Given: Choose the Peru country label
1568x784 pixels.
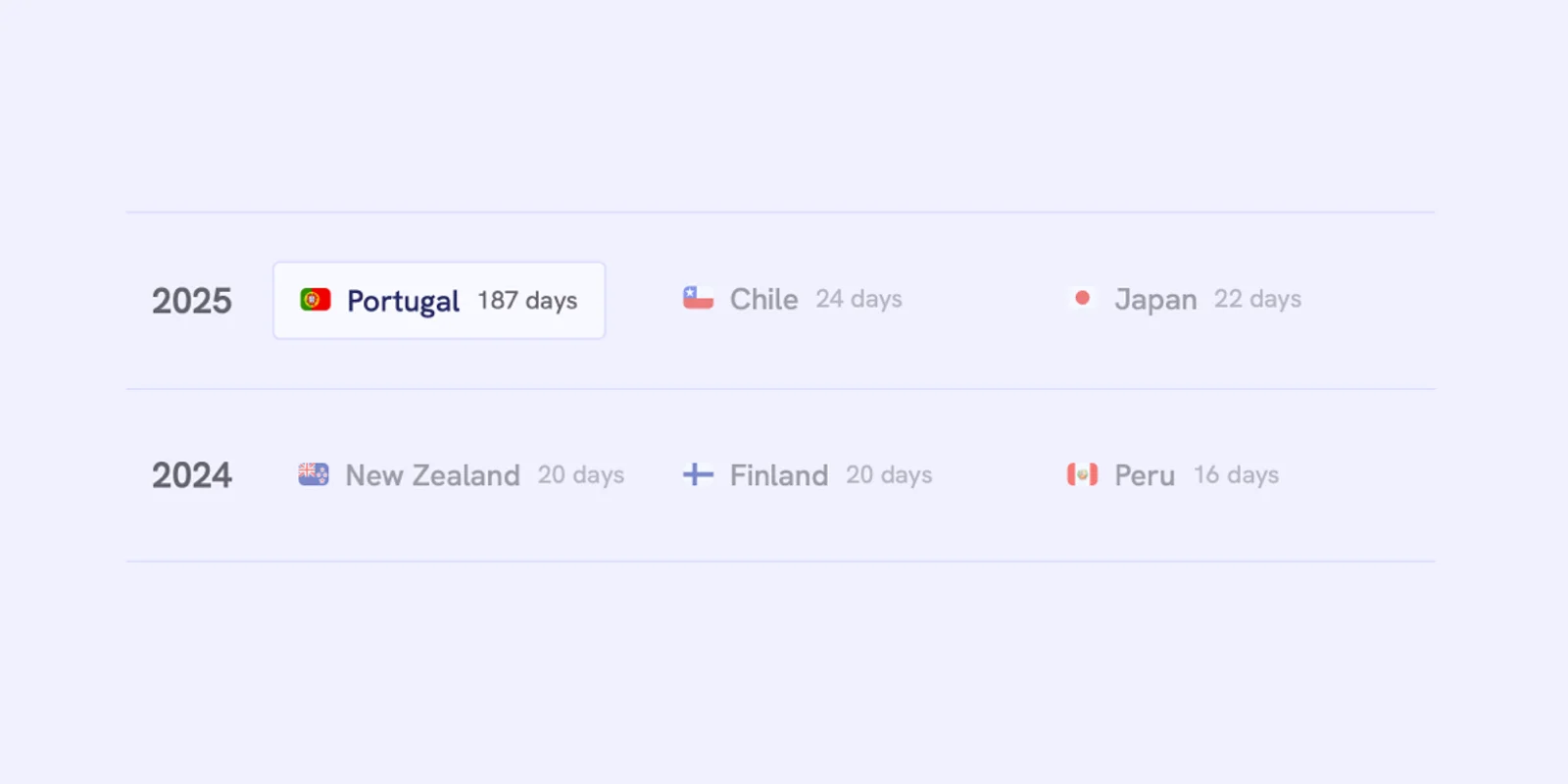Looking at the screenshot, I should (1145, 475).
